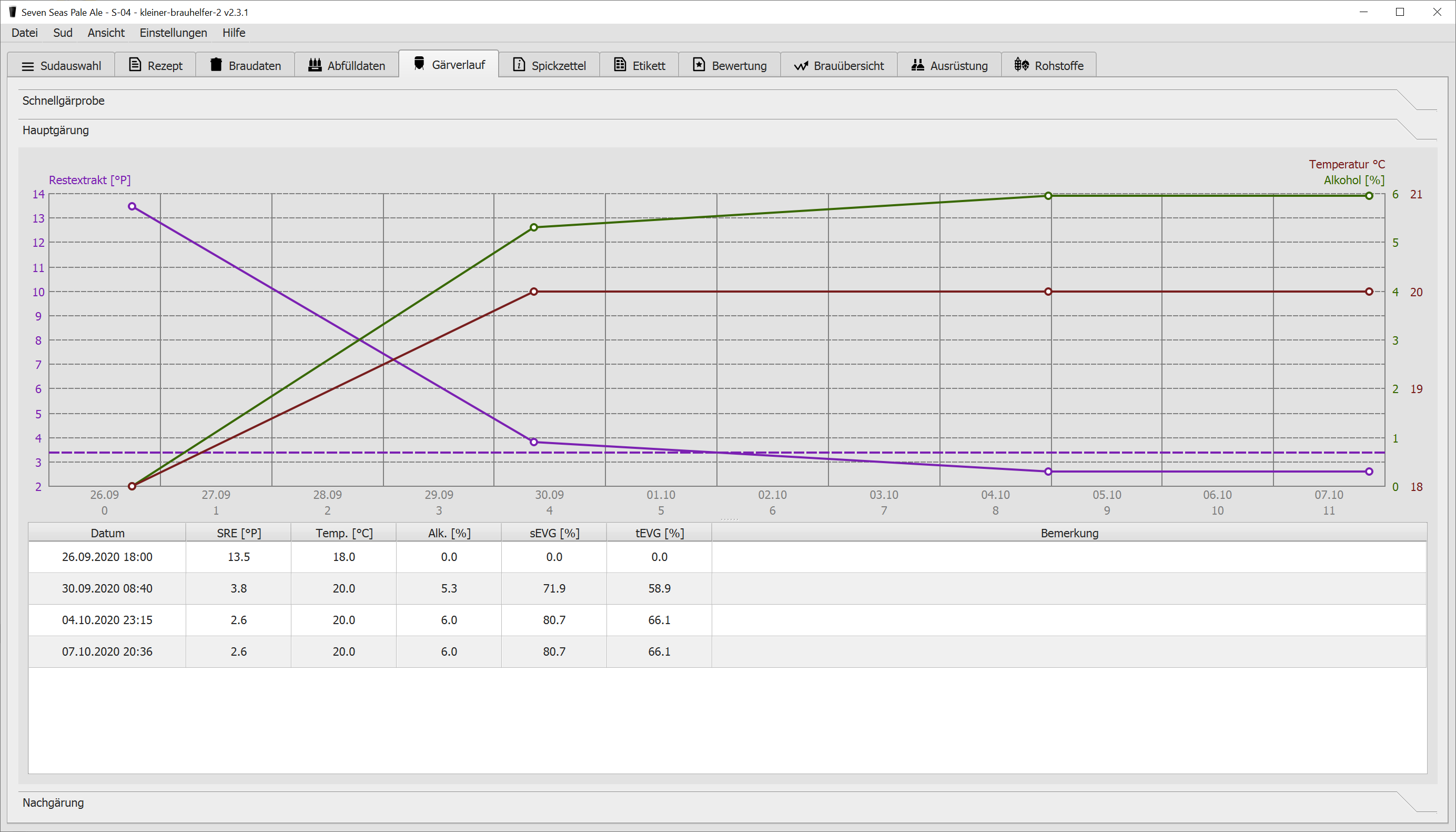Expand the Nachgärung section
The height and width of the screenshot is (832, 1456).
(53, 803)
